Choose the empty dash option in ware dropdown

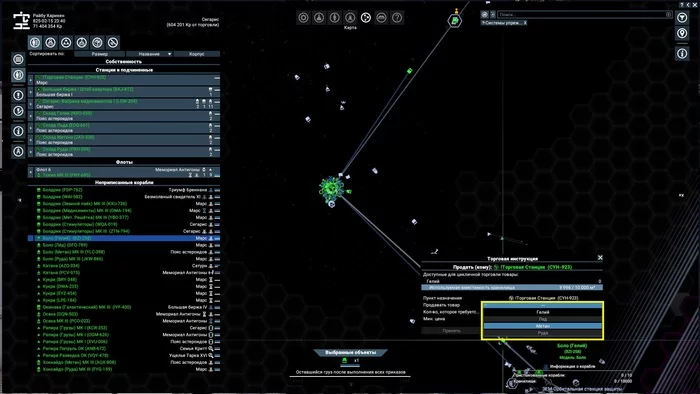pos(542,306)
